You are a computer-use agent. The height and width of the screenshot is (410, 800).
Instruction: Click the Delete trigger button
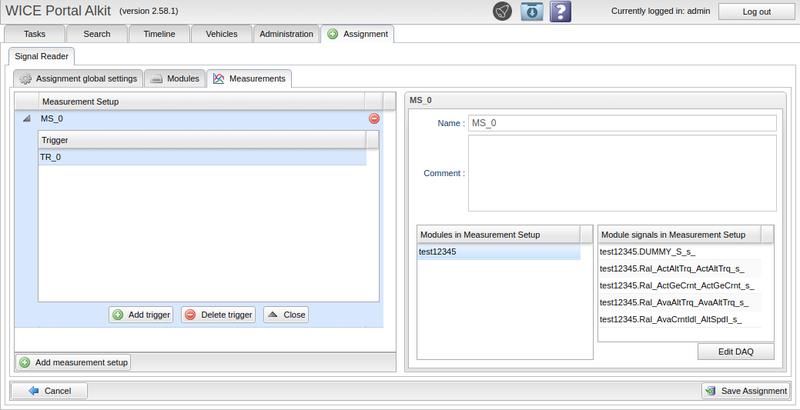point(218,314)
